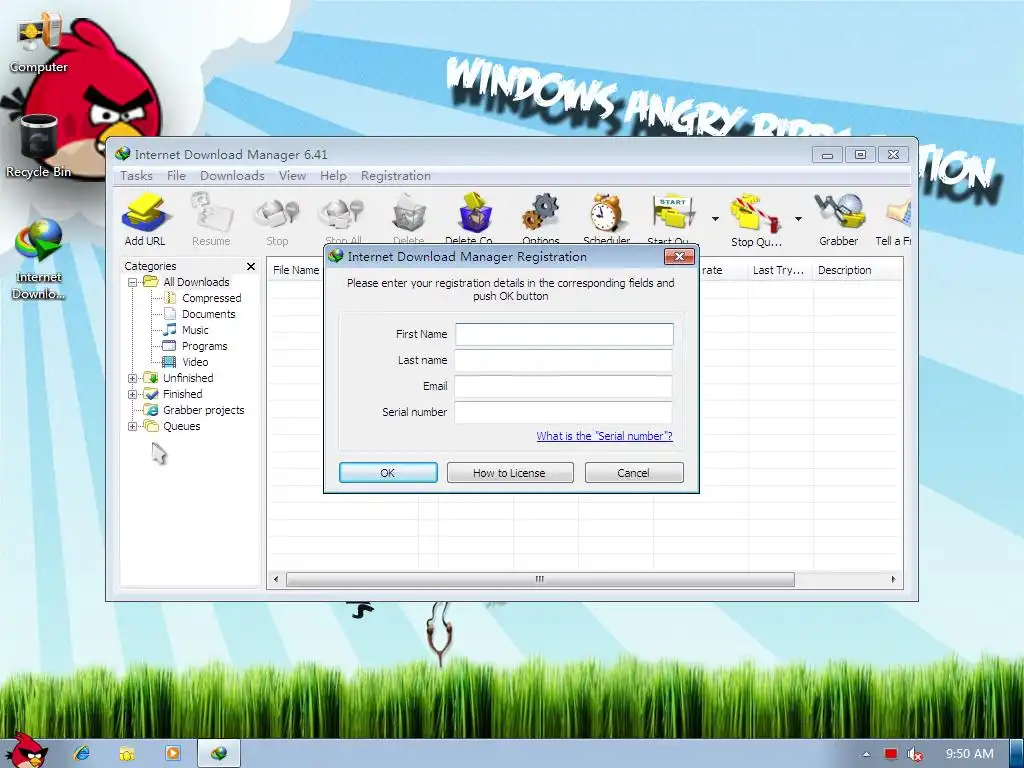Click the Delete Completed toolbar icon
The height and width of the screenshot is (768, 1024).
click(473, 219)
